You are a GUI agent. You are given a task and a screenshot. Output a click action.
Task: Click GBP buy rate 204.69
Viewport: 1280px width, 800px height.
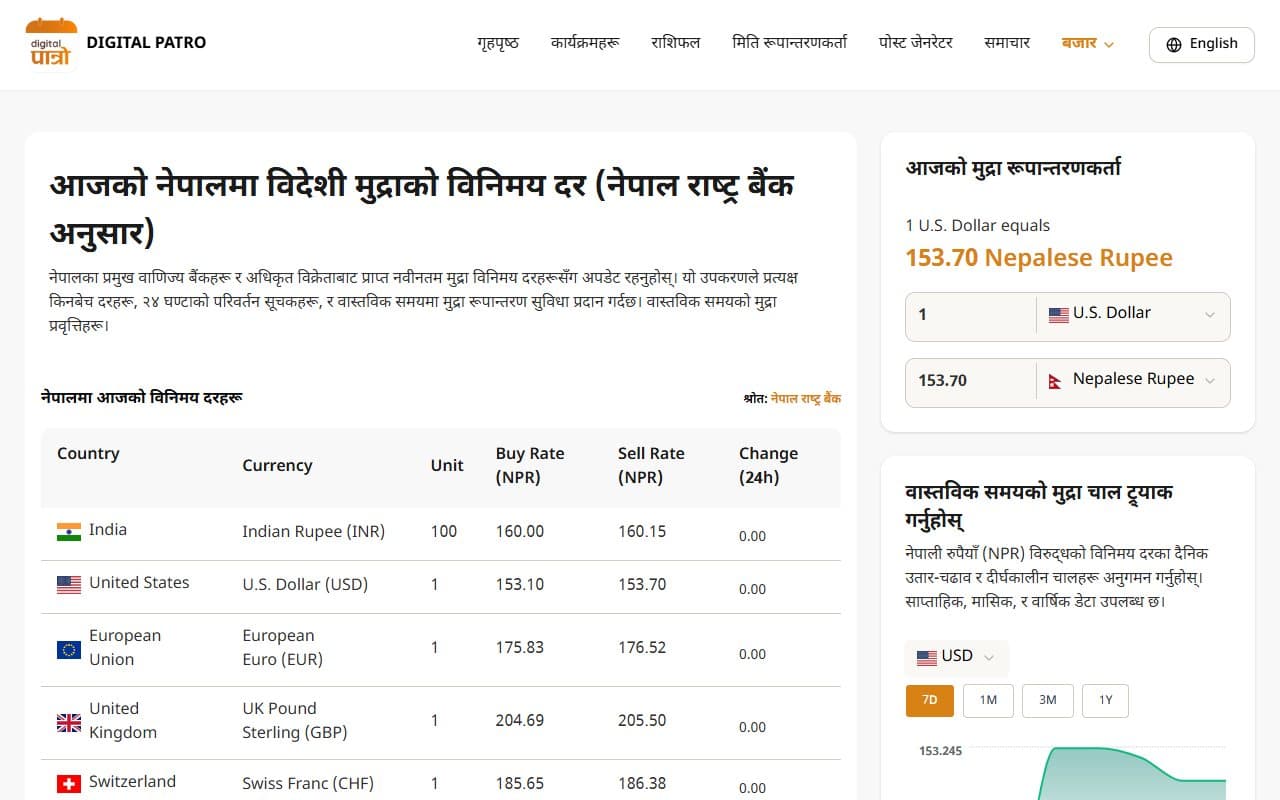(x=520, y=721)
